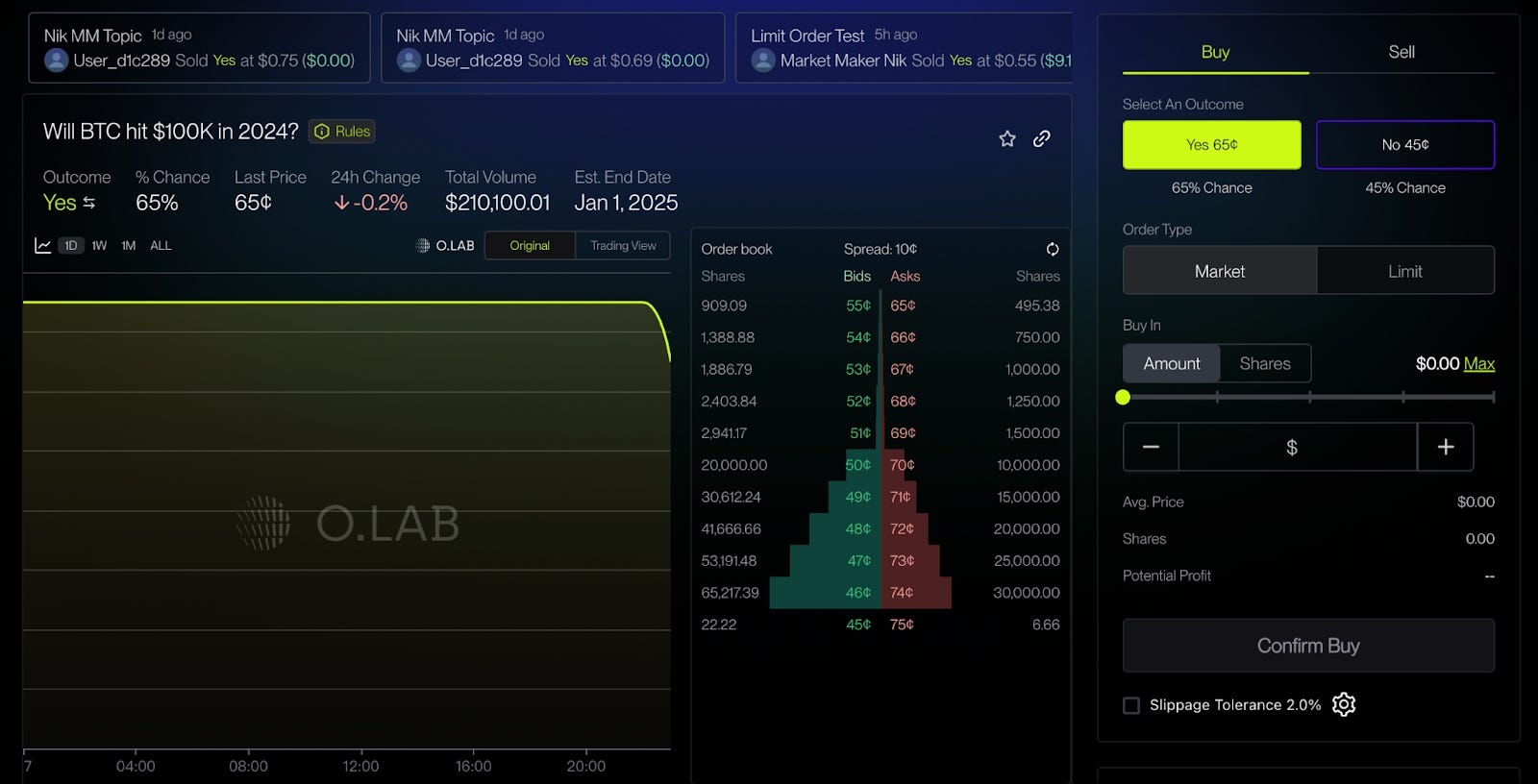Viewport: 1538px width, 784px height.
Task: Switch to the Buy tab
Action: pyautogui.click(x=1215, y=52)
